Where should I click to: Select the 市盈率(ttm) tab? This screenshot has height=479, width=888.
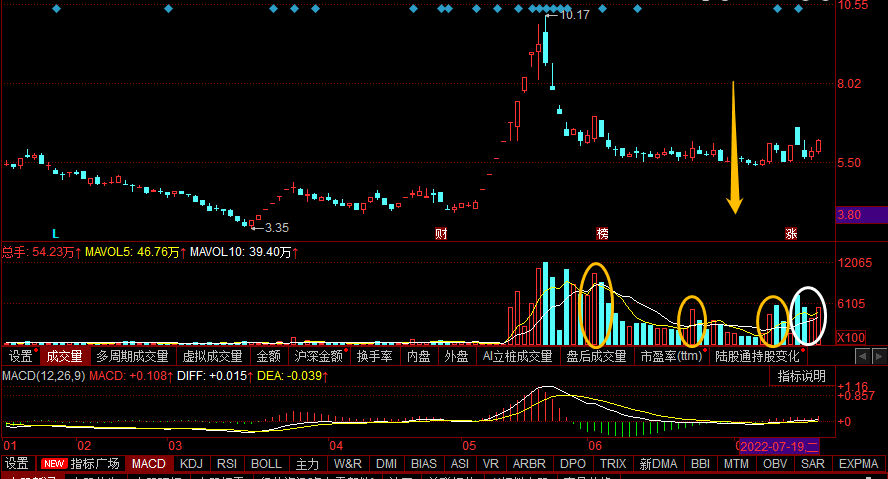[x=671, y=355]
